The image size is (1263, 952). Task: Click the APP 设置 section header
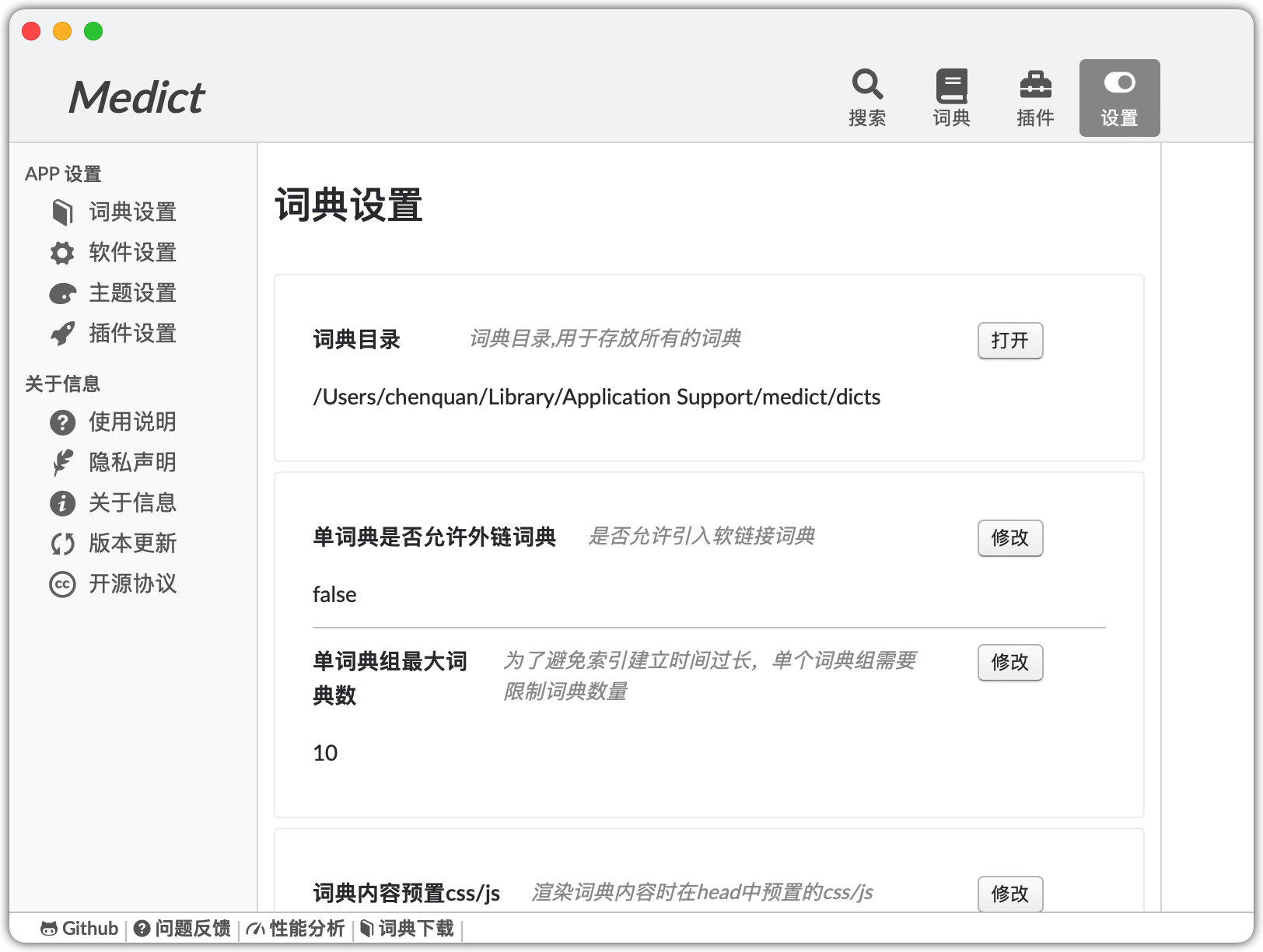click(x=63, y=174)
